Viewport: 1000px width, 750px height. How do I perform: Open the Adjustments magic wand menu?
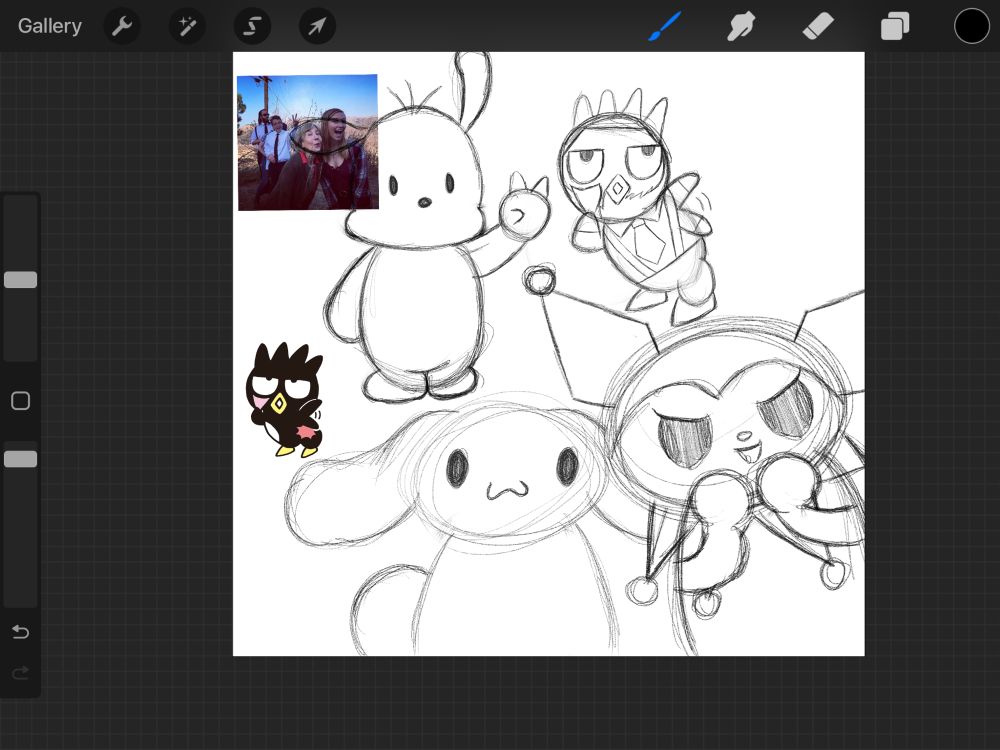coord(188,26)
